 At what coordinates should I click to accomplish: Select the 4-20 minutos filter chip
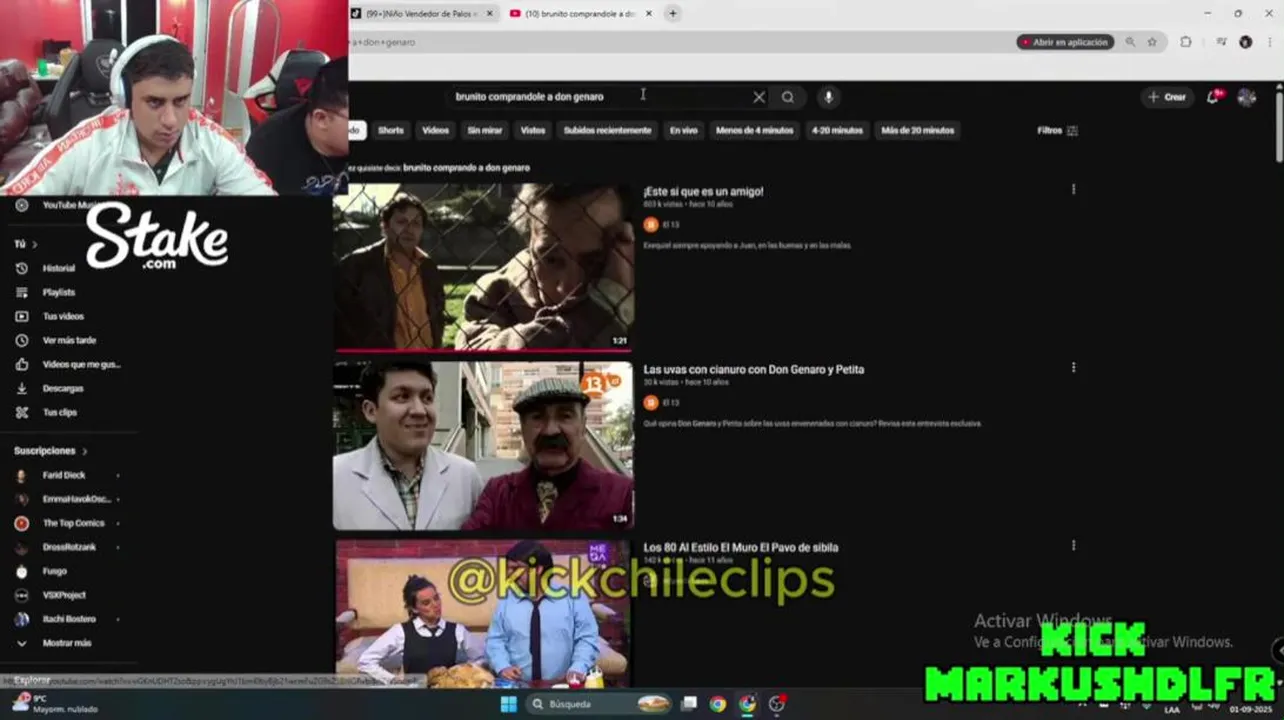(x=837, y=130)
